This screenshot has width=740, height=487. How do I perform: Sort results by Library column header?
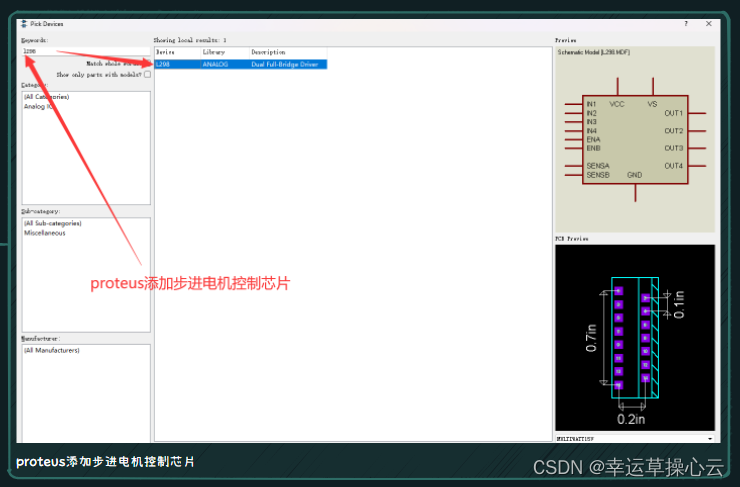tap(225, 52)
